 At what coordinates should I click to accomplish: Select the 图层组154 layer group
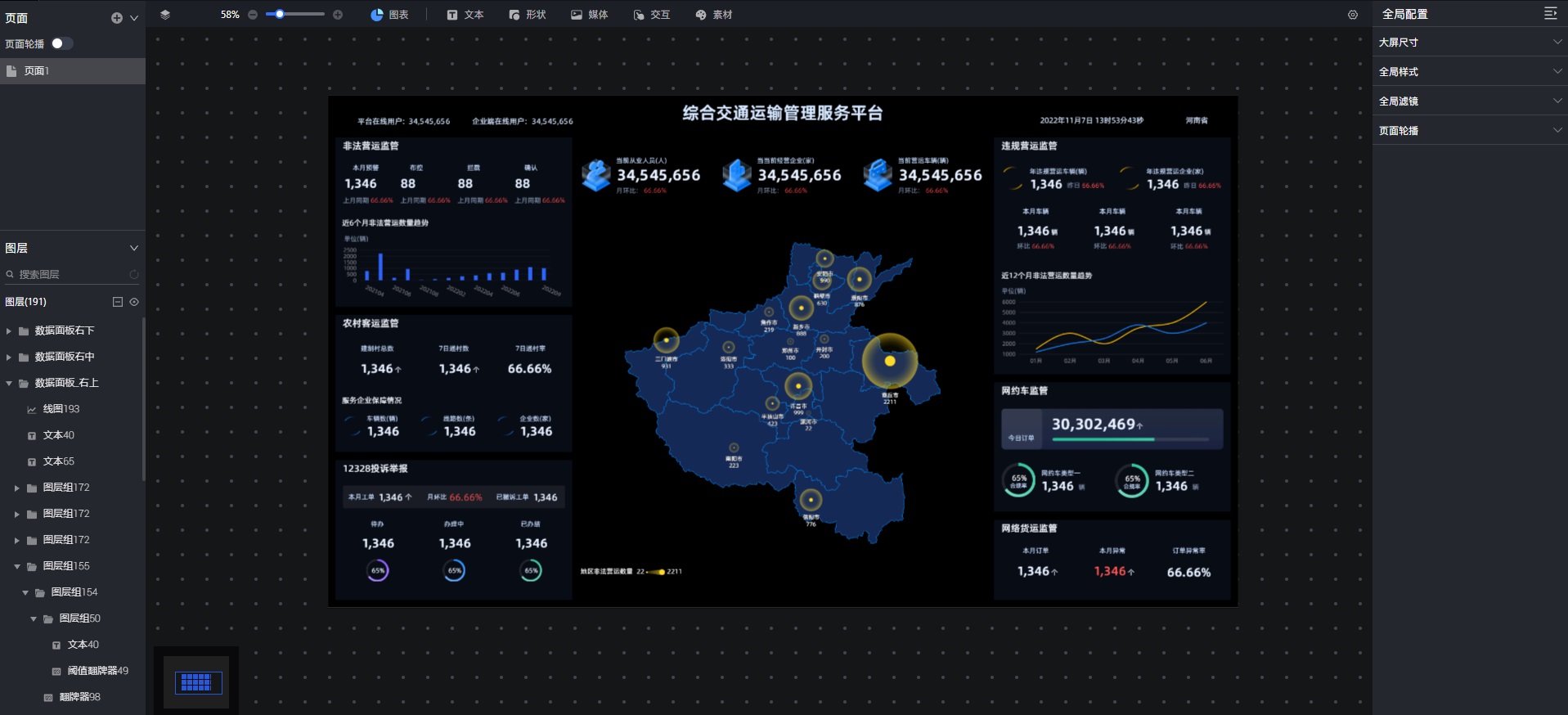(73, 592)
